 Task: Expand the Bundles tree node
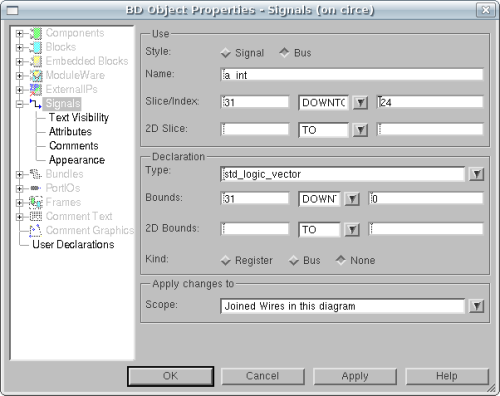tap(20, 174)
